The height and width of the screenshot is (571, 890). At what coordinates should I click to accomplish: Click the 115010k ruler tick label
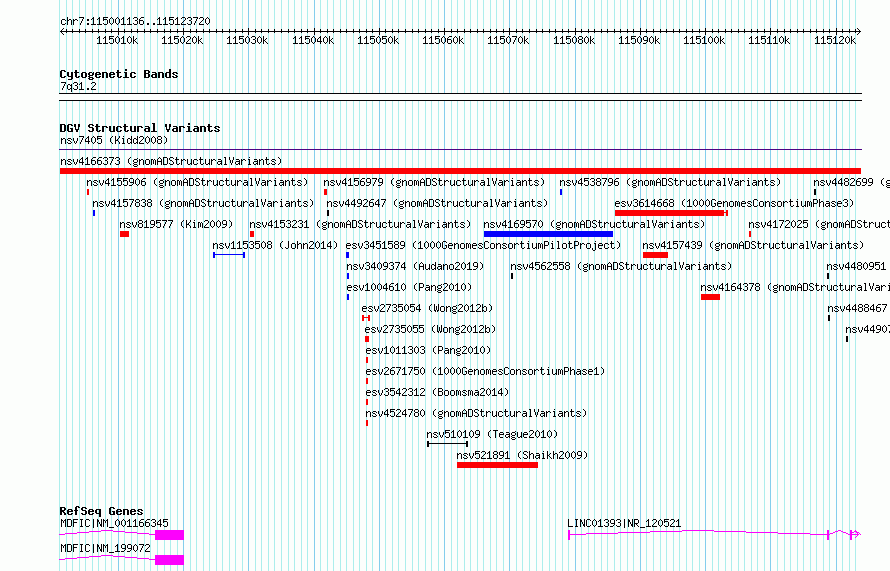click(117, 40)
